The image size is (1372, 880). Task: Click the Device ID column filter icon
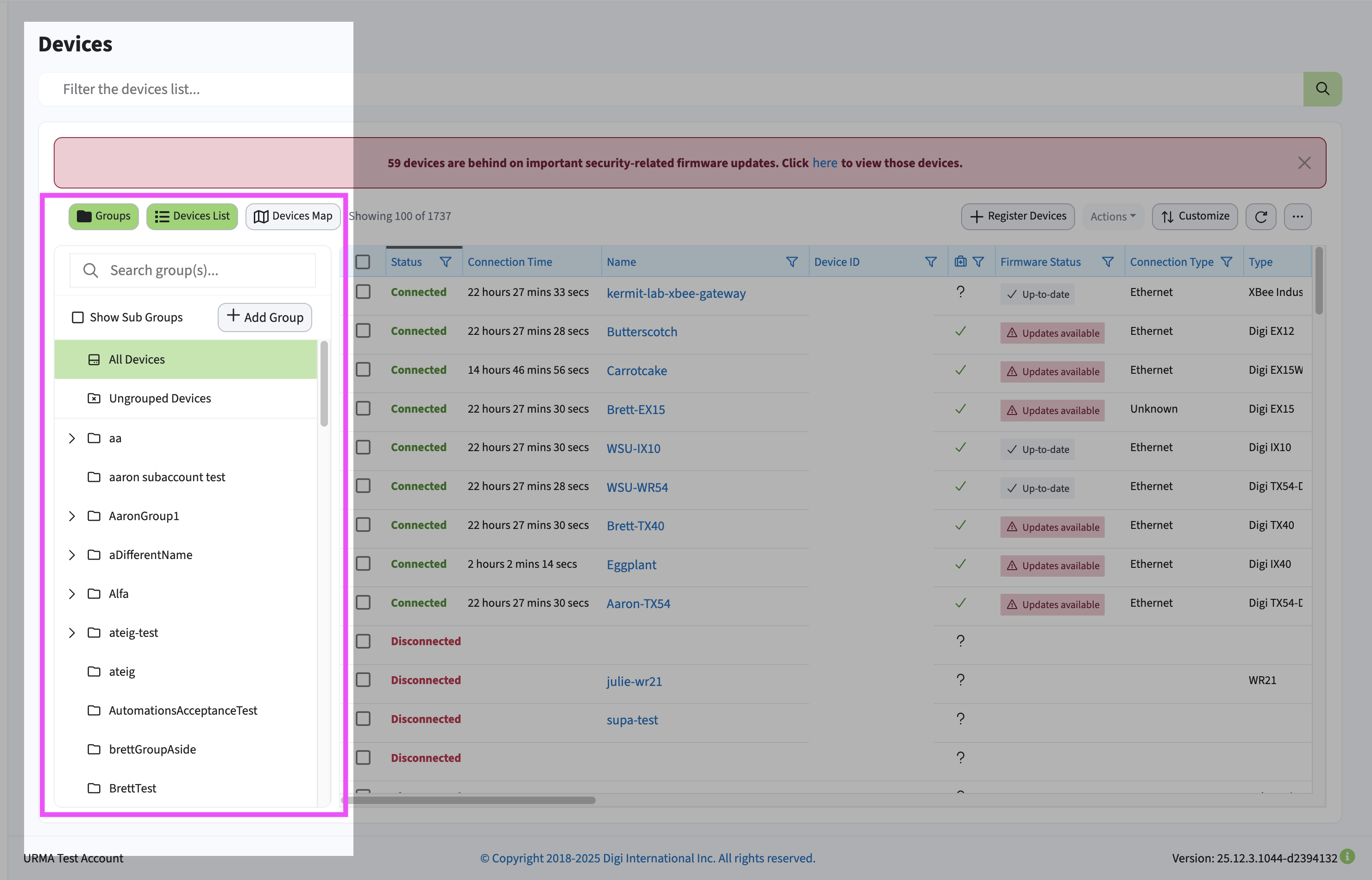coord(930,262)
